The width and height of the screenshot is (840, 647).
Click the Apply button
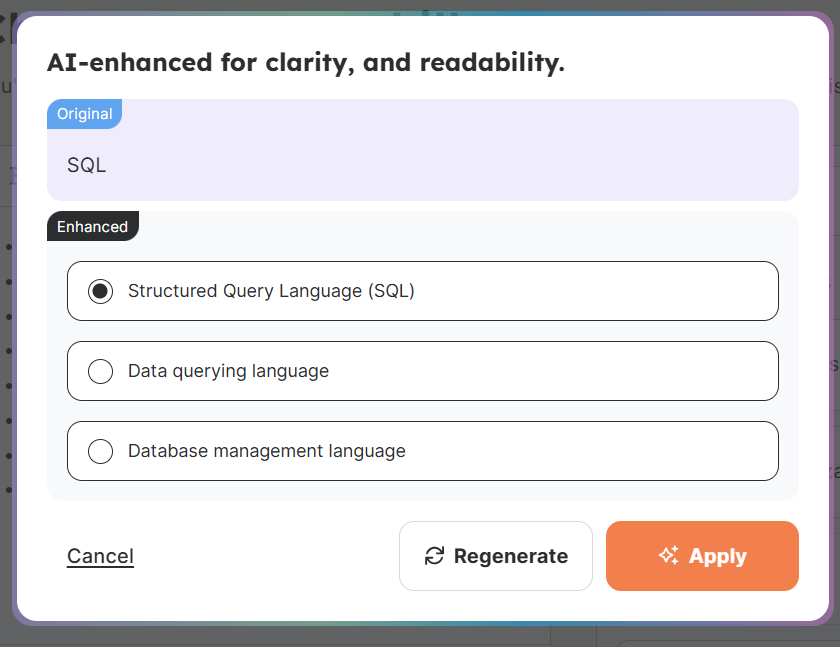tap(702, 556)
